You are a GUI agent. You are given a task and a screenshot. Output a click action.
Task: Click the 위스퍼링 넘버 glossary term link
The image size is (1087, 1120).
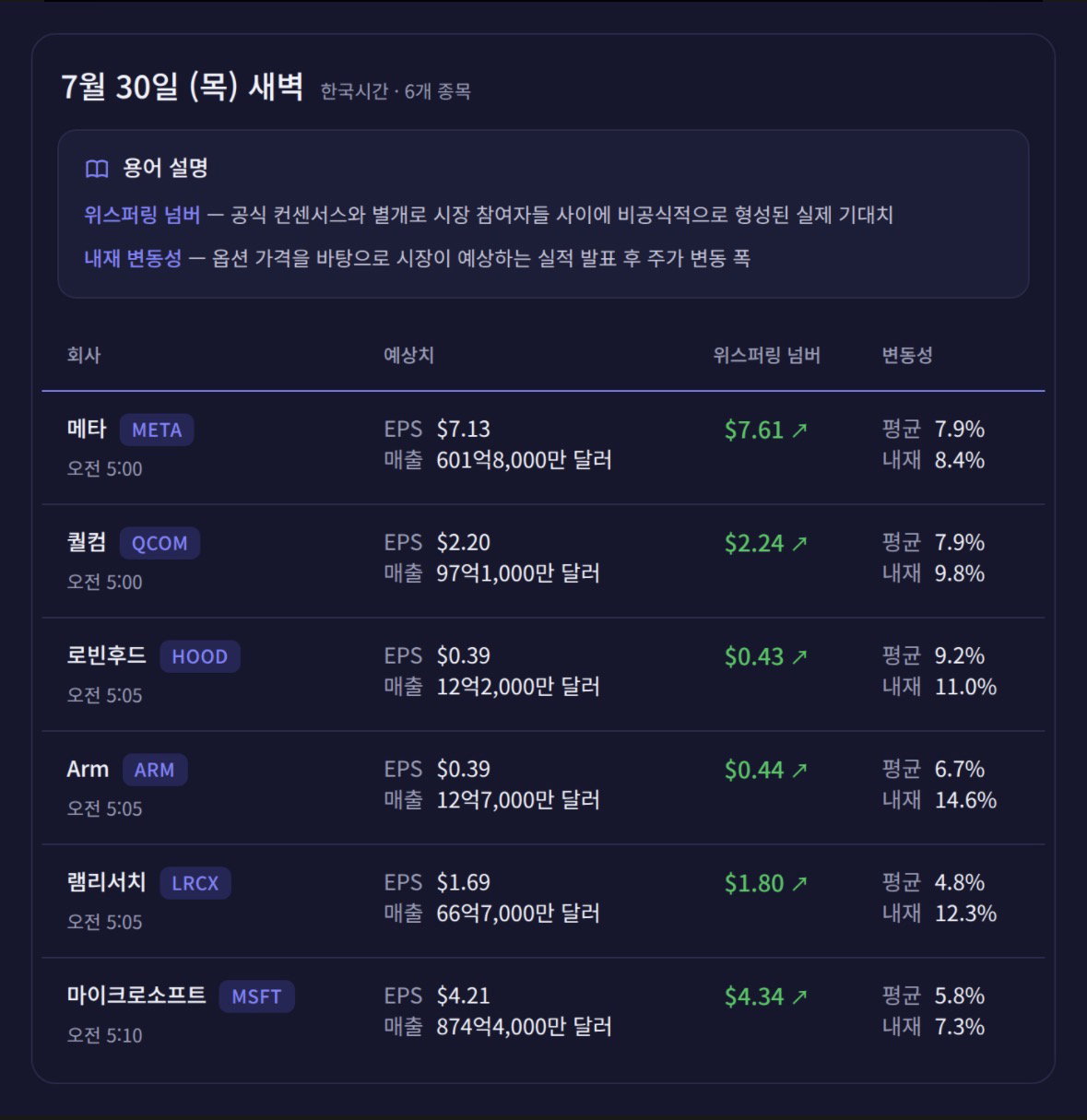(142, 215)
